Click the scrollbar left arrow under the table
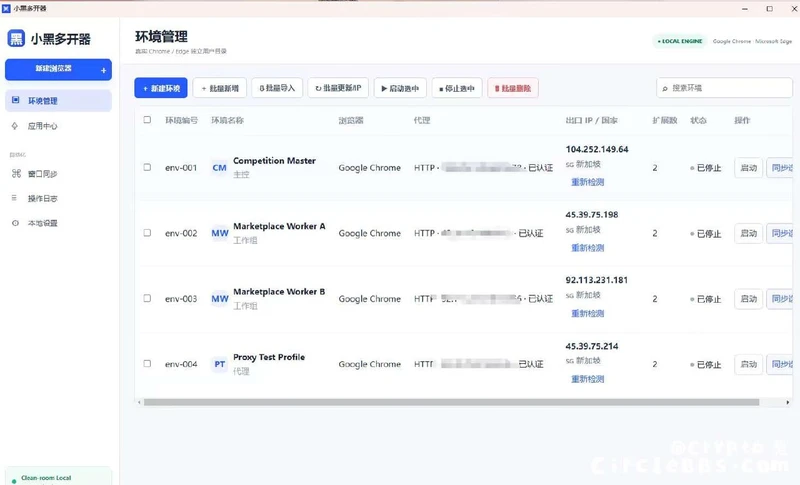Viewport: 800px width, 485px height. (x=139, y=402)
